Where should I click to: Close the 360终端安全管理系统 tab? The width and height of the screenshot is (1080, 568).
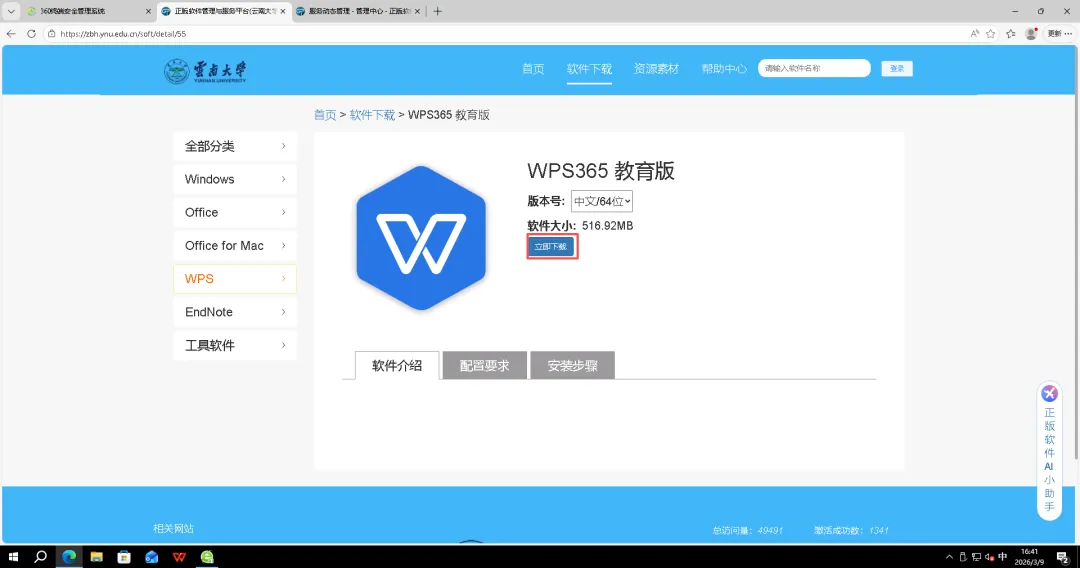tap(148, 11)
